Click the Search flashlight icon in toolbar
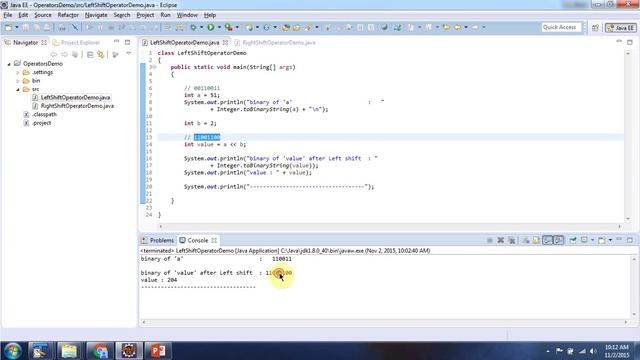640x360 pixels. tap(308, 27)
